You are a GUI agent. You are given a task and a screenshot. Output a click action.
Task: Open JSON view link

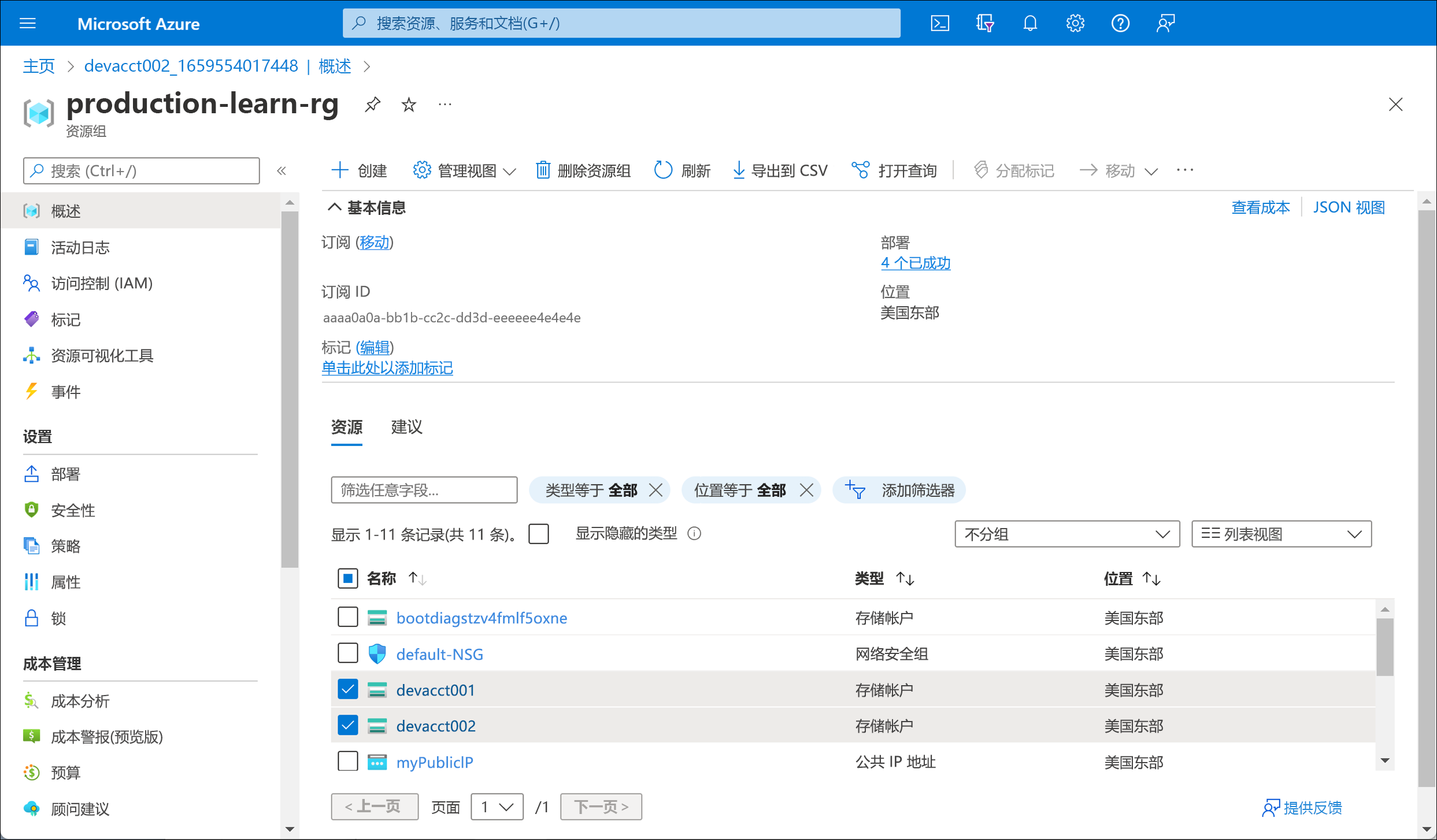point(1349,207)
